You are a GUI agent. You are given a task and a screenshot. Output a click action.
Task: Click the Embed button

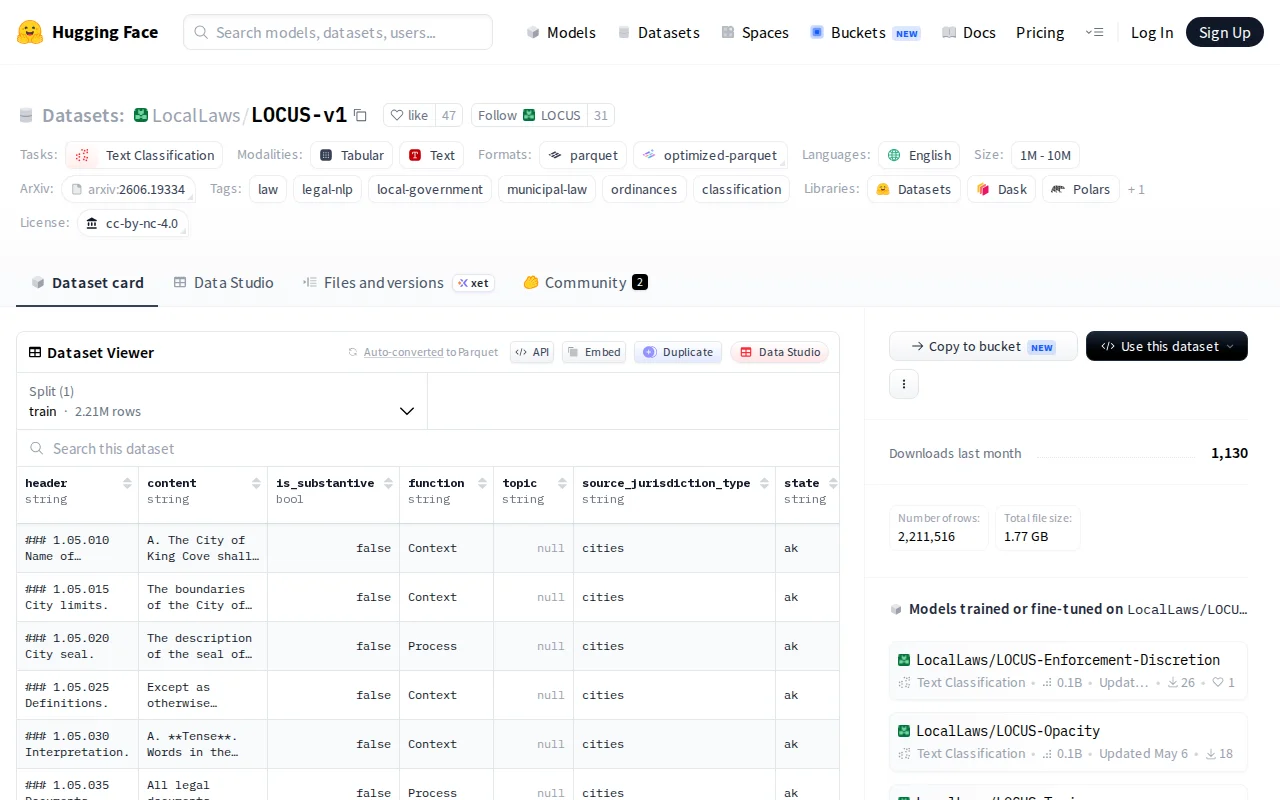click(x=594, y=352)
